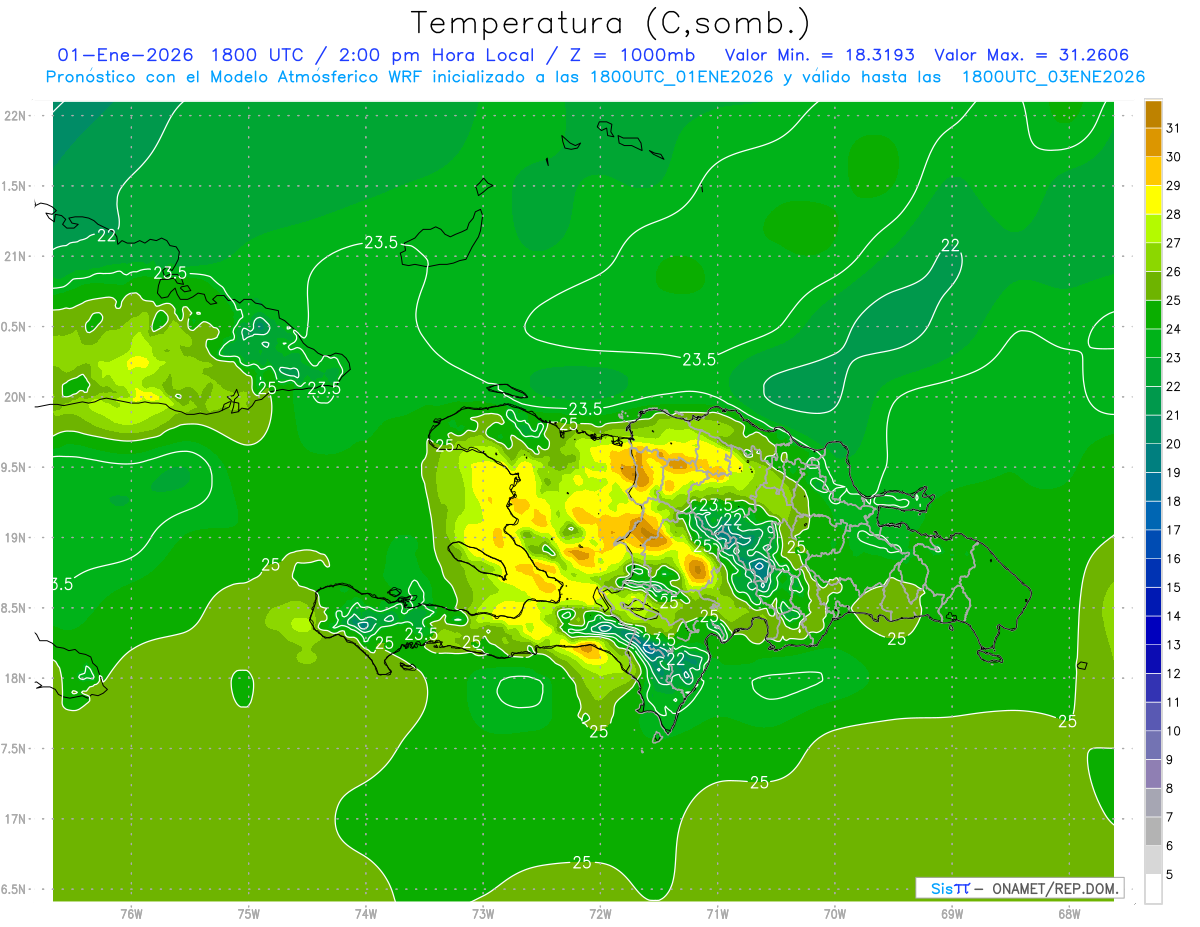
Task: Click the "20N" latitude axis label
Action: tap(16, 397)
